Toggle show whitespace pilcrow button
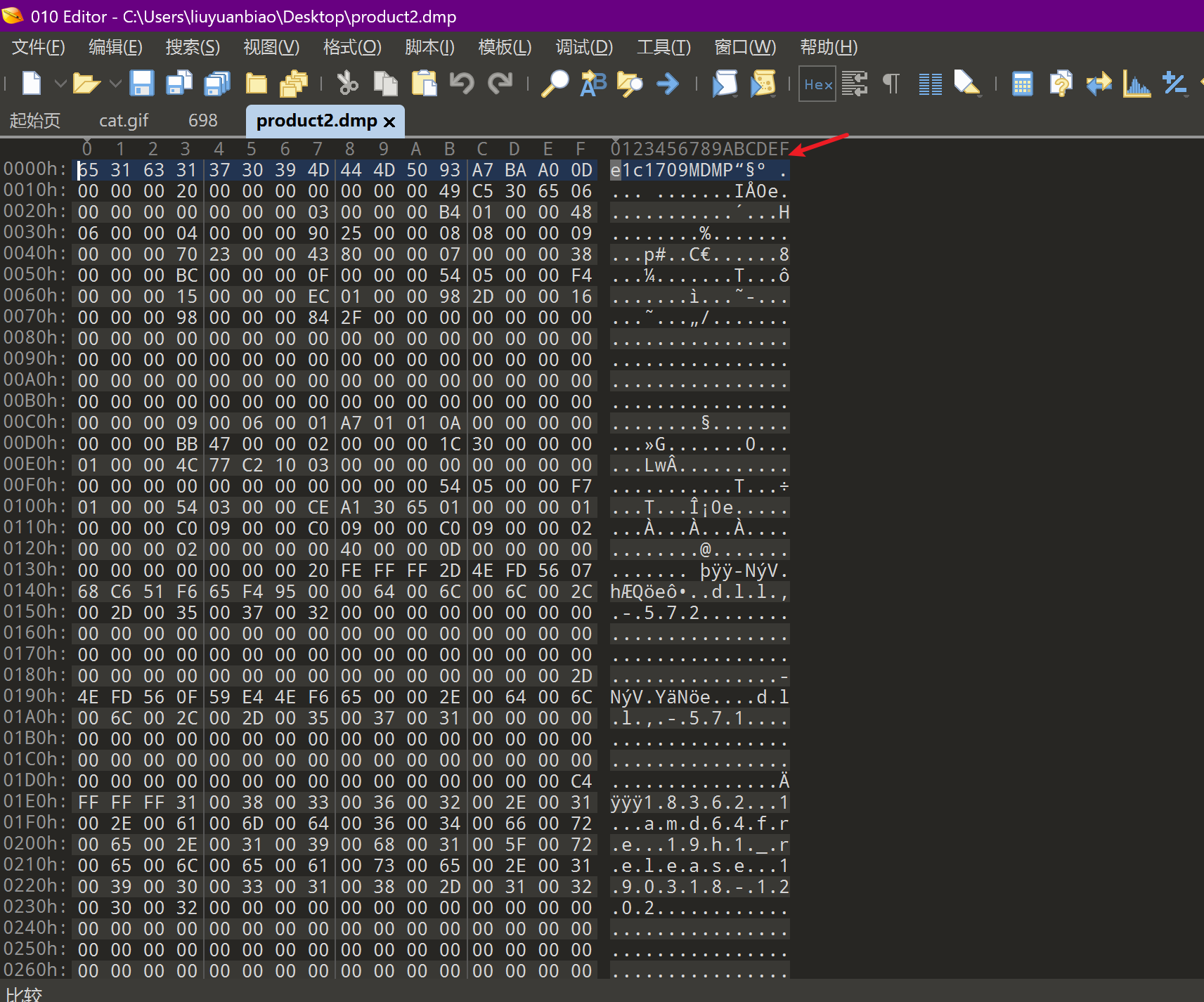 [x=891, y=84]
